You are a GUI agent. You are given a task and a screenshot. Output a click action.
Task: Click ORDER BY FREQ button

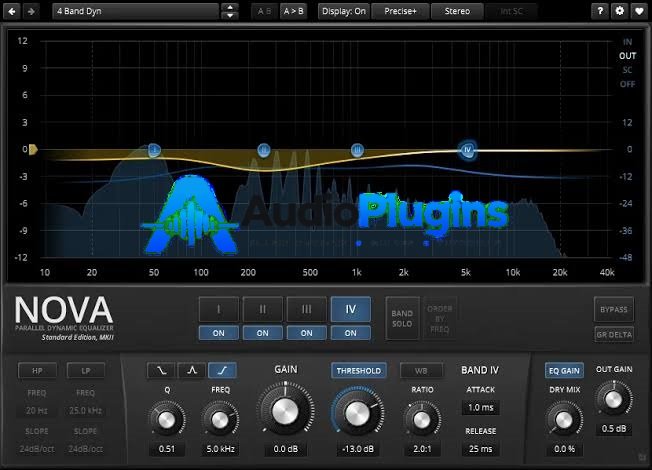[440, 319]
